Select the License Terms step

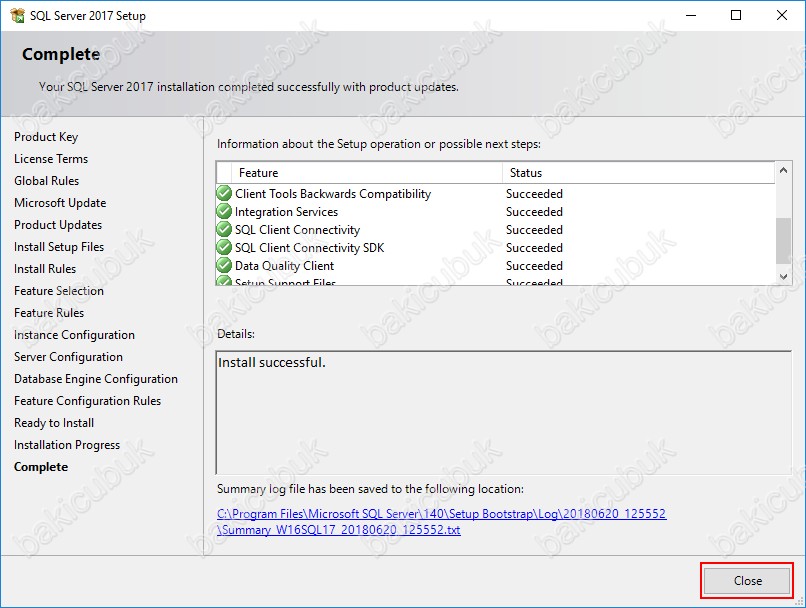tap(51, 159)
